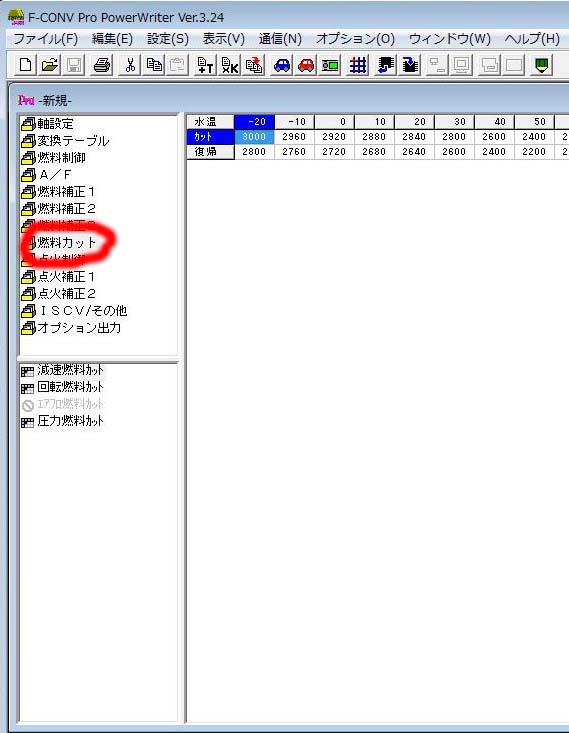The width and height of the screenshot is (569, 733).
Task: Click the New file toolbar icon
Action: pyautogui.click(x=25, y=65)
